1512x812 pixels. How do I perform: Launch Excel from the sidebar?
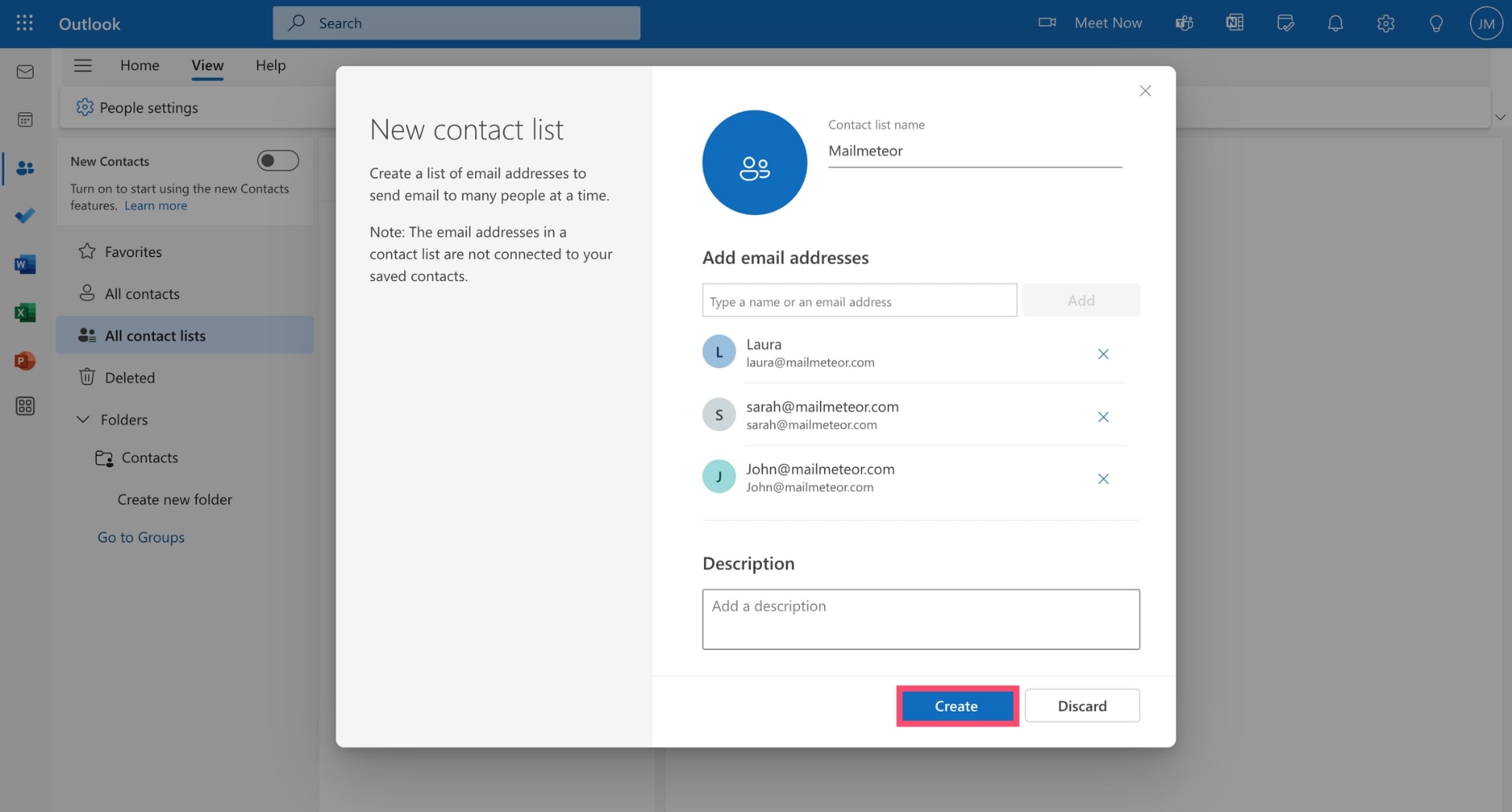(25, 313)
